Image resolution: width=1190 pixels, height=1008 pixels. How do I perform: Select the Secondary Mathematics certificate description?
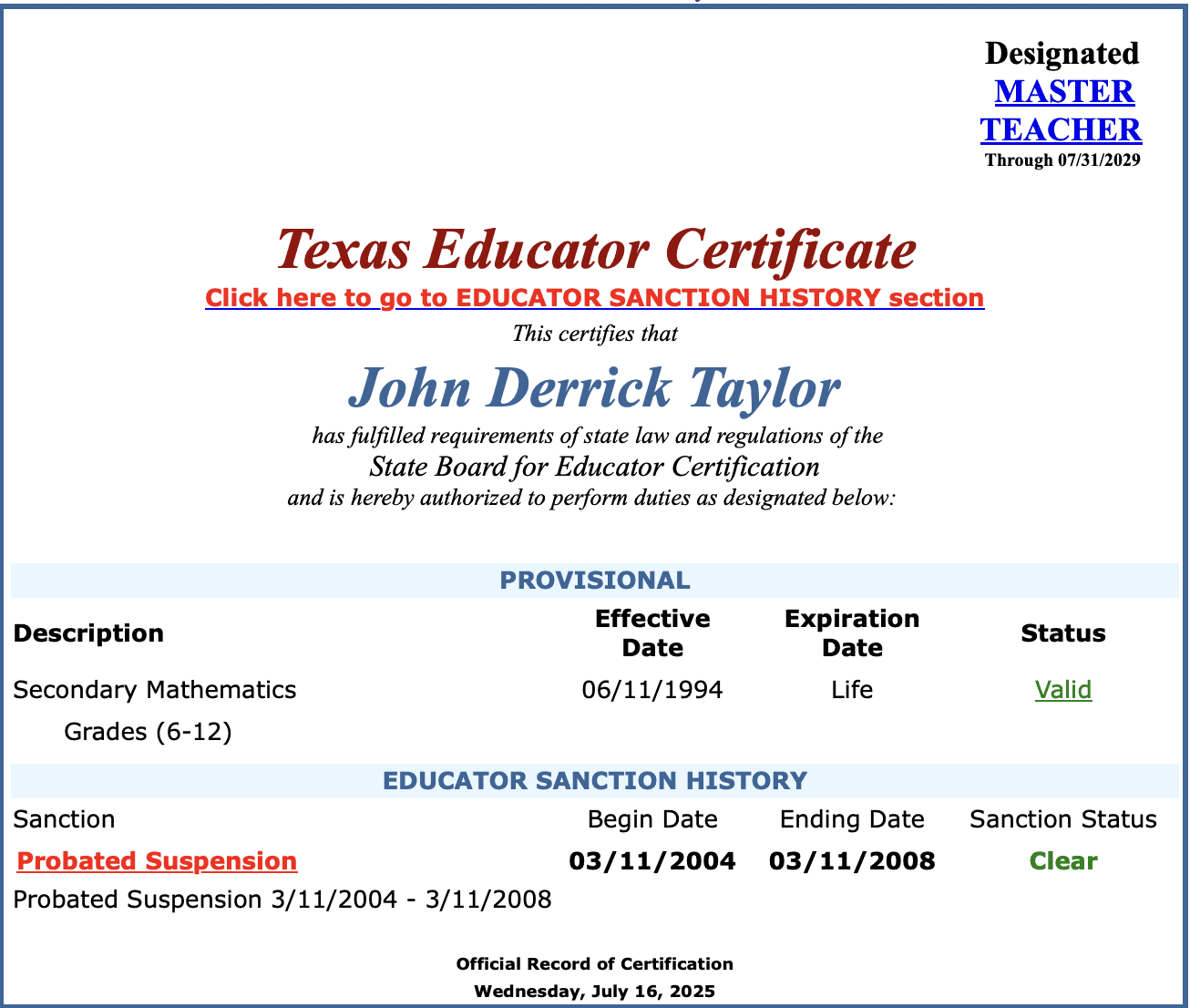click(x=155, y=690)
